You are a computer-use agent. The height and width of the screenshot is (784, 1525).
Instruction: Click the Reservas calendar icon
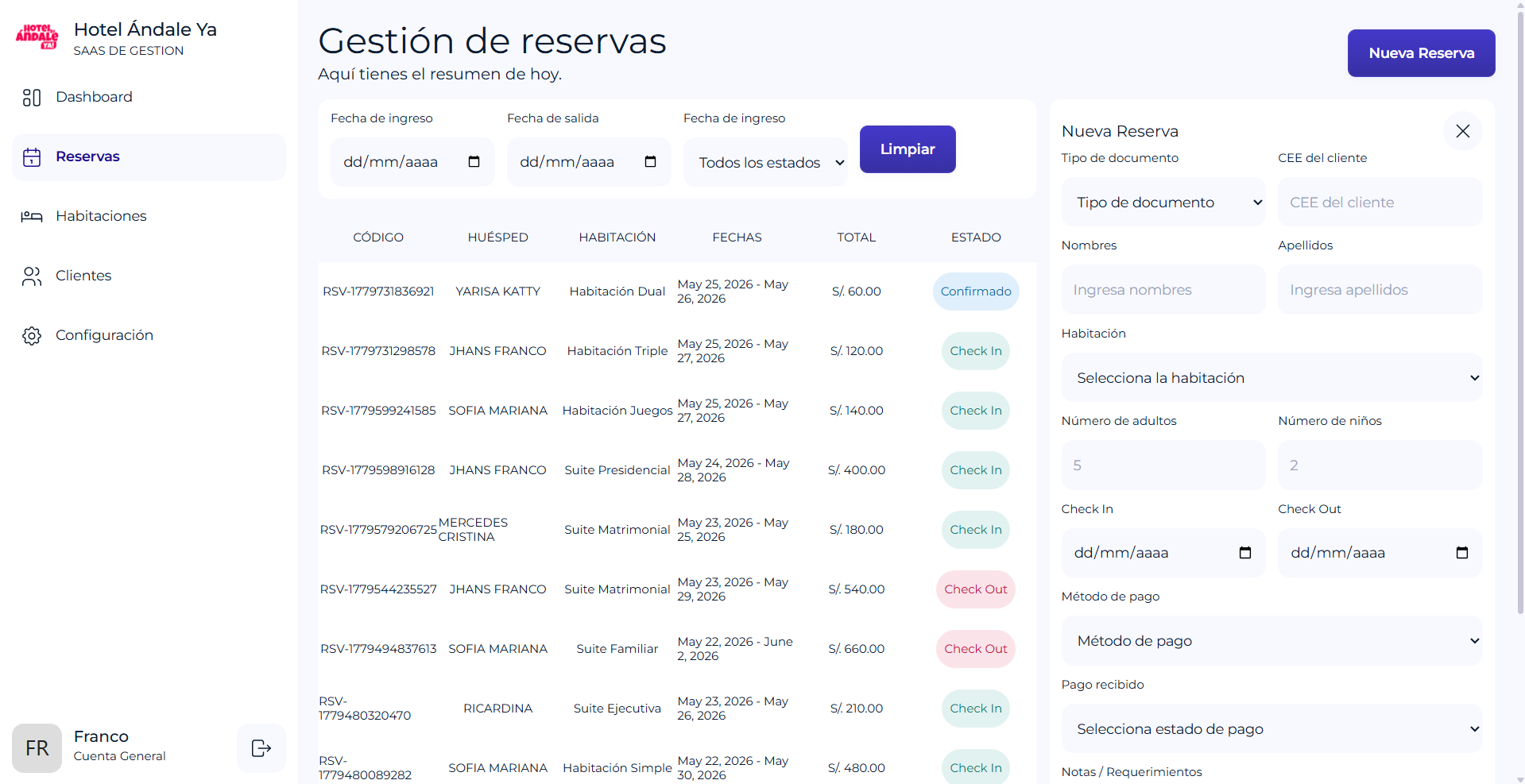click(32, 157)
